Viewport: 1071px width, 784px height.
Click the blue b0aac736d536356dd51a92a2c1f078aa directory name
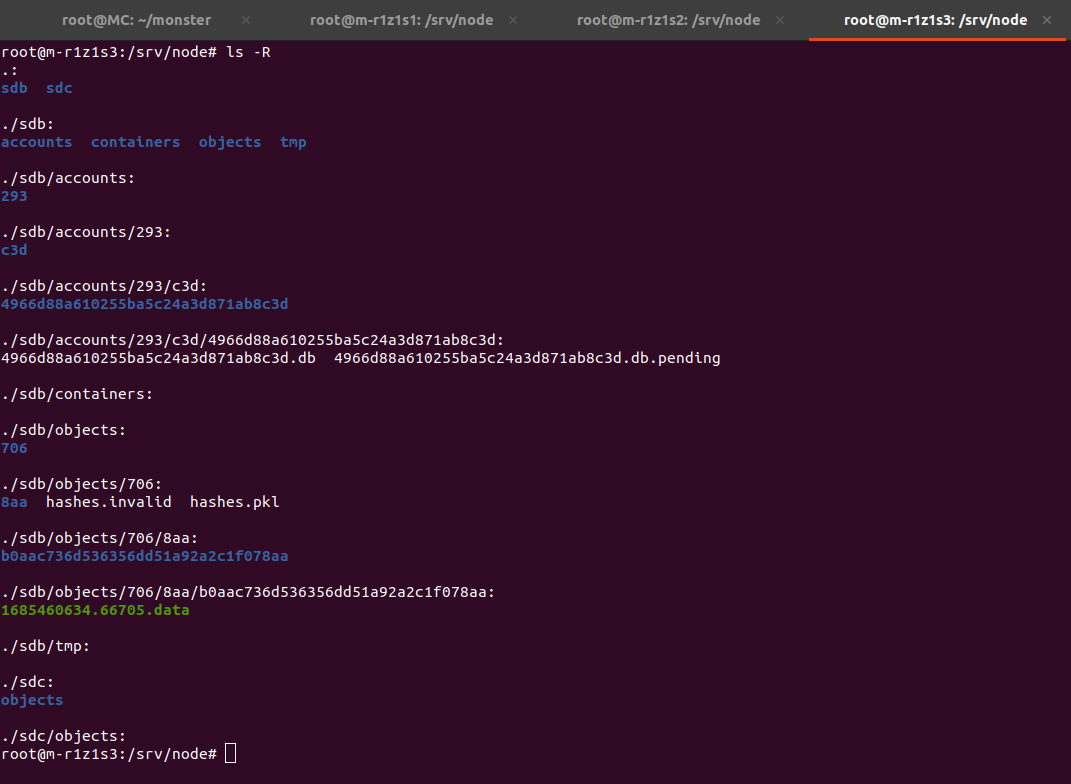click(144, 556)
